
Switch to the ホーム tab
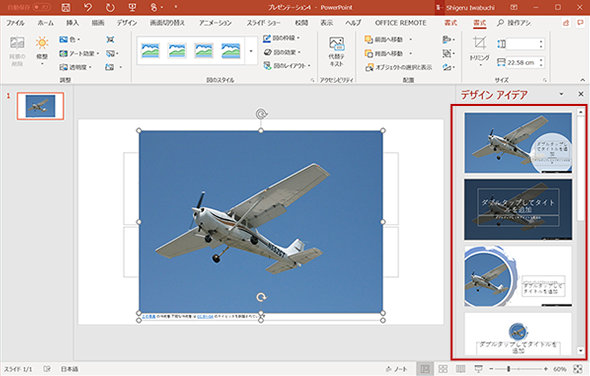46,23
